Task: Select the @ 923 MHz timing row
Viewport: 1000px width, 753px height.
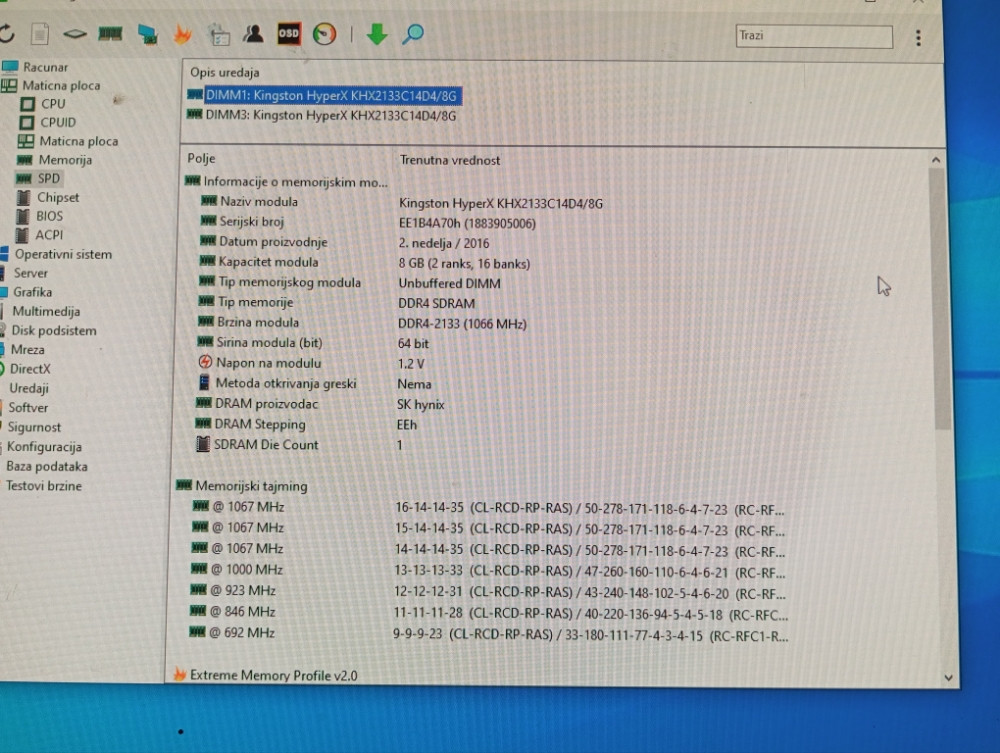Action: click(x=488, y=592)
